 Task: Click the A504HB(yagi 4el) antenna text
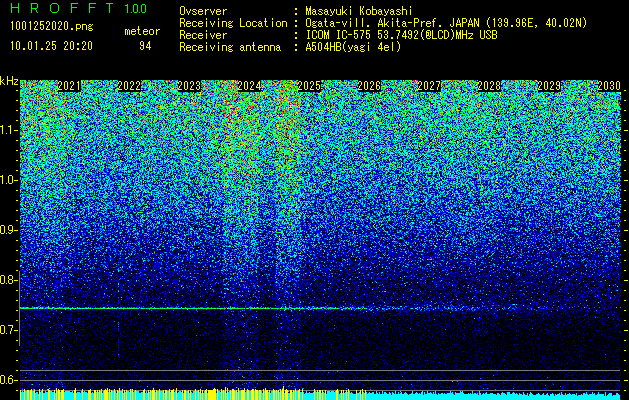pyautogui.click(x=353, y=47)
